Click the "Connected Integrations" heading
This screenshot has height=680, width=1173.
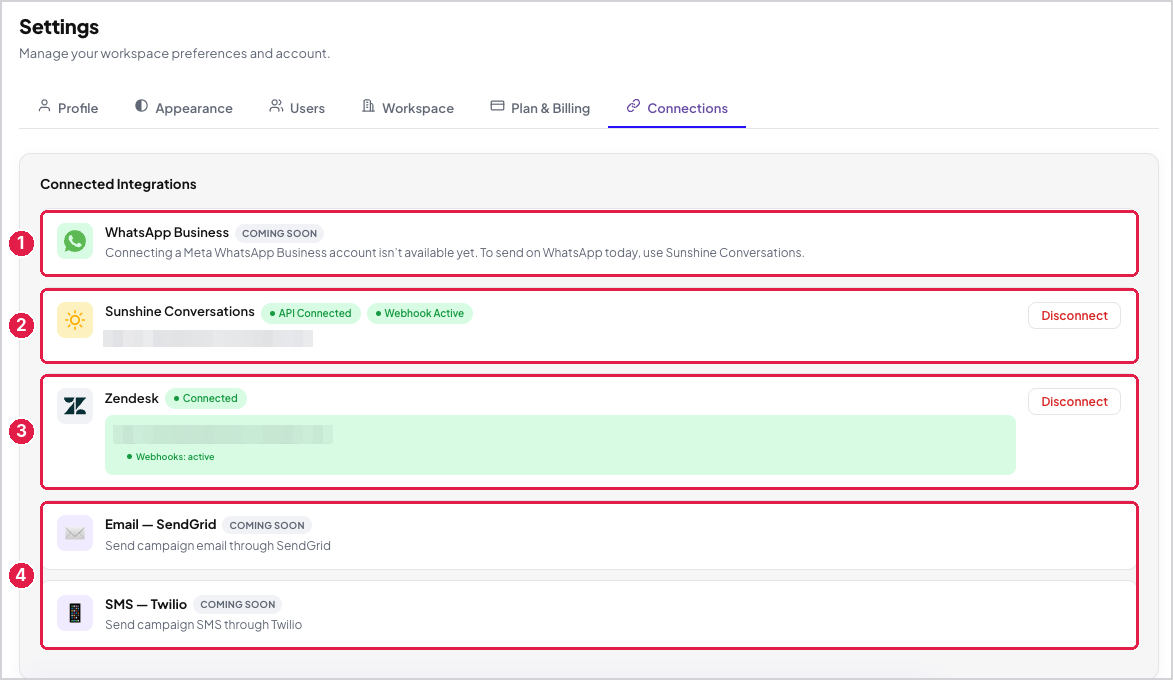[x=118, y=184]
